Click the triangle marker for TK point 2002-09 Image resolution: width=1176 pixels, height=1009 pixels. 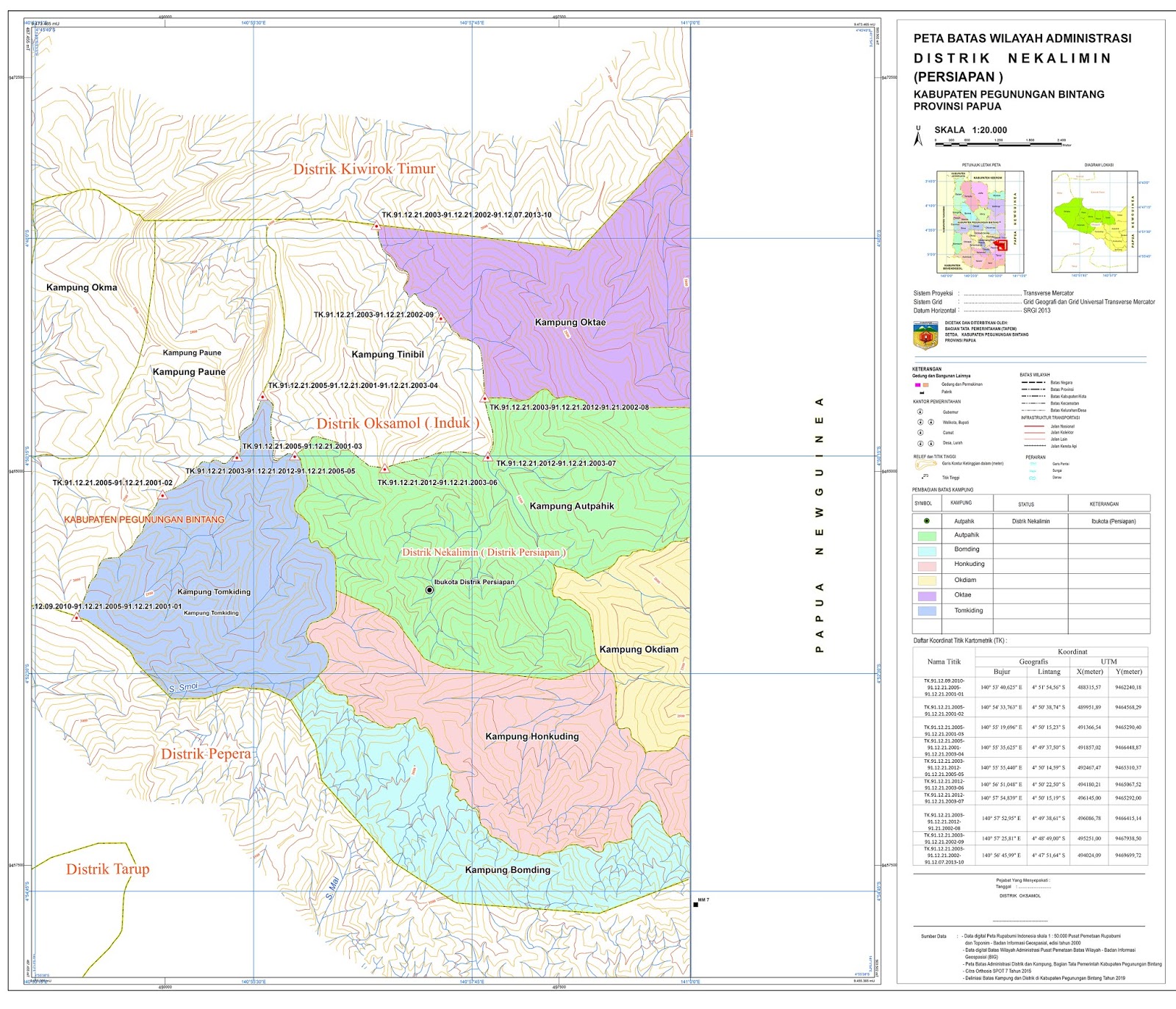[x=440, y=319]
